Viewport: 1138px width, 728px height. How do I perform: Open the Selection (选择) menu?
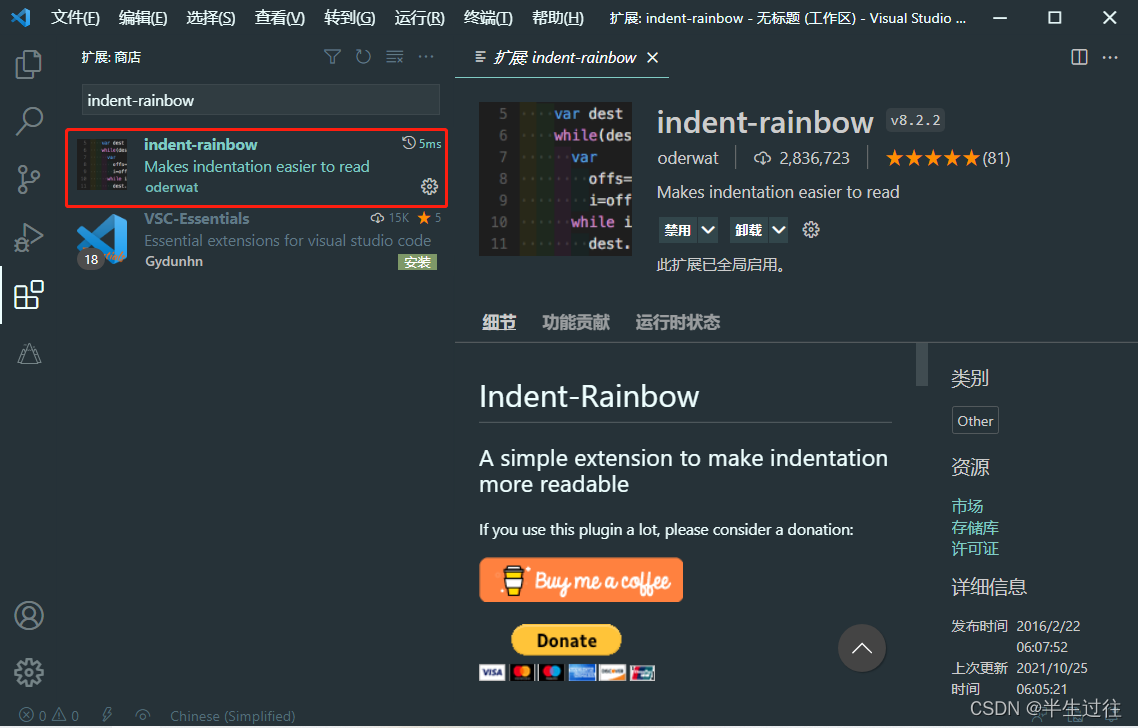(x=210, y=18)
